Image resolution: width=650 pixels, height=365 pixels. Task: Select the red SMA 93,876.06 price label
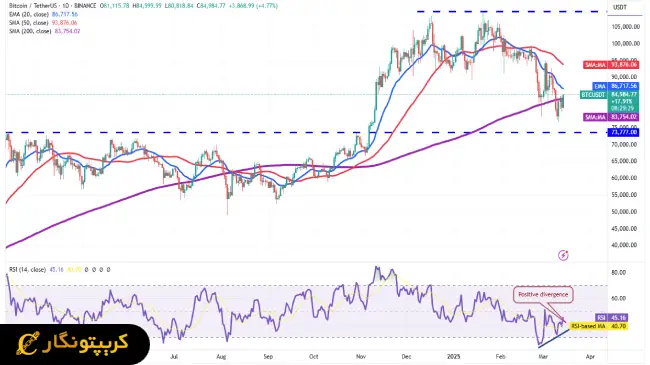[x=611, y=65]
